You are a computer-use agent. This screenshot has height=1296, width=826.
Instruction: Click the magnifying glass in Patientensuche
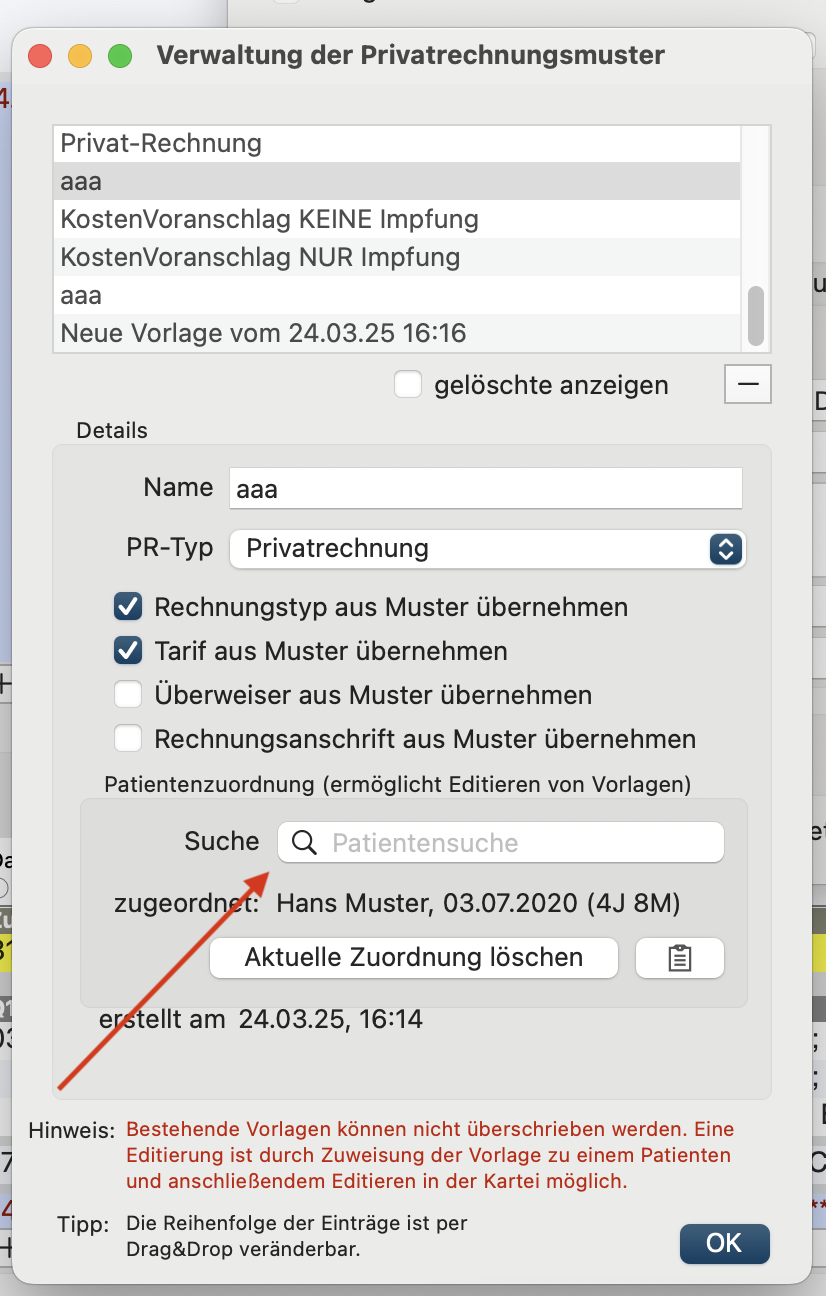point(304,843)
